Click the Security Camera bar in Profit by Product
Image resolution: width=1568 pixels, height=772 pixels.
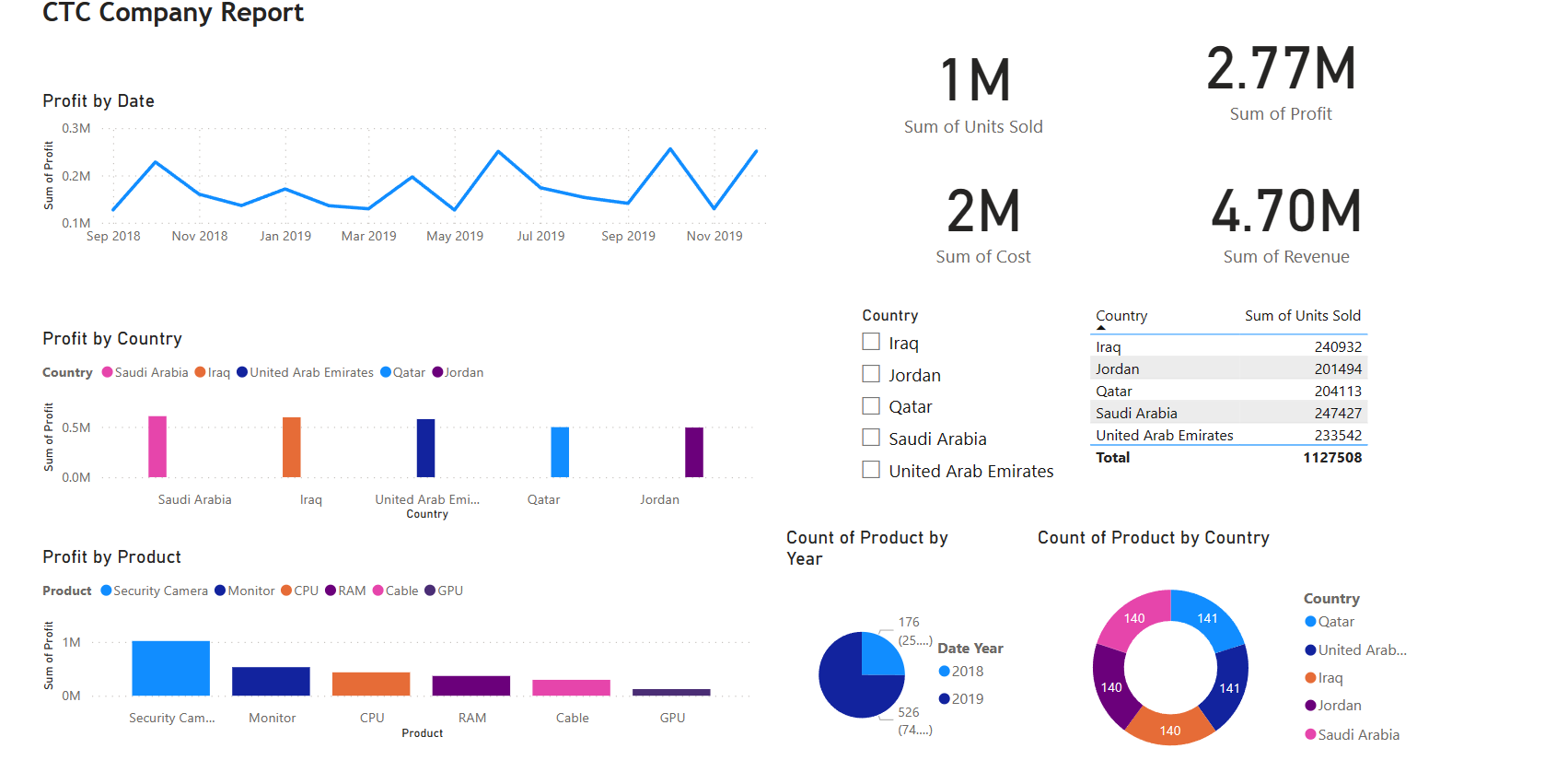coord(170,668)
